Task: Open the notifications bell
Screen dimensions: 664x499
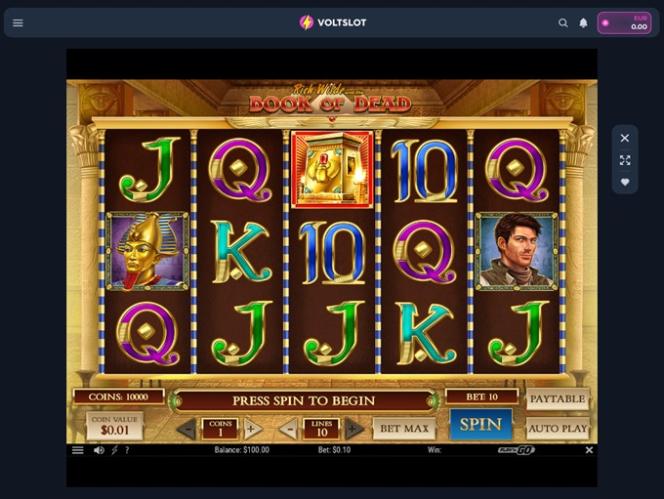Action: pos(584,23)
